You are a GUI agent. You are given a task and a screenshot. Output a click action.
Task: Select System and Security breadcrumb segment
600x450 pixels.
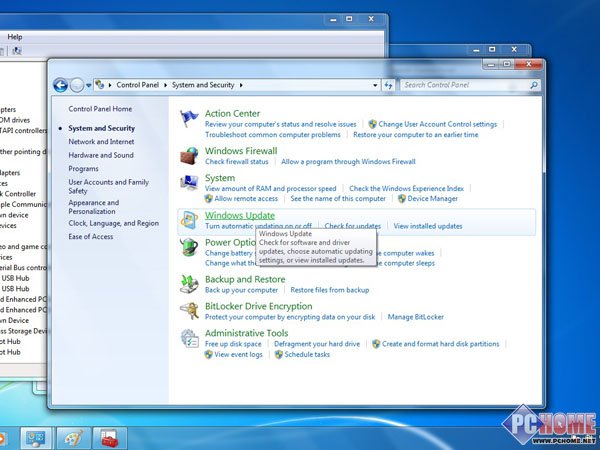[203, 85]
